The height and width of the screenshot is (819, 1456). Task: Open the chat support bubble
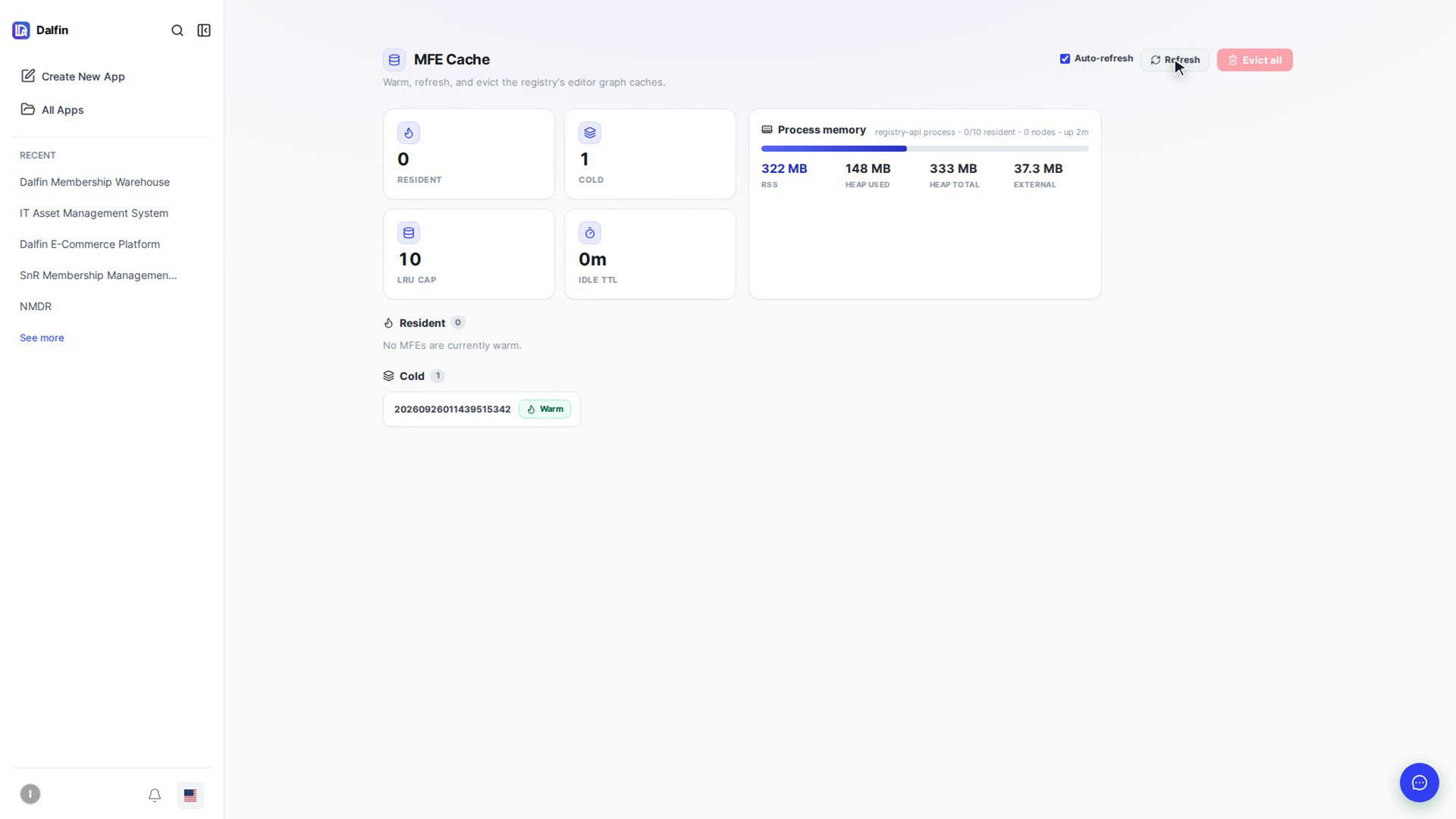[x=1419, y=783]
